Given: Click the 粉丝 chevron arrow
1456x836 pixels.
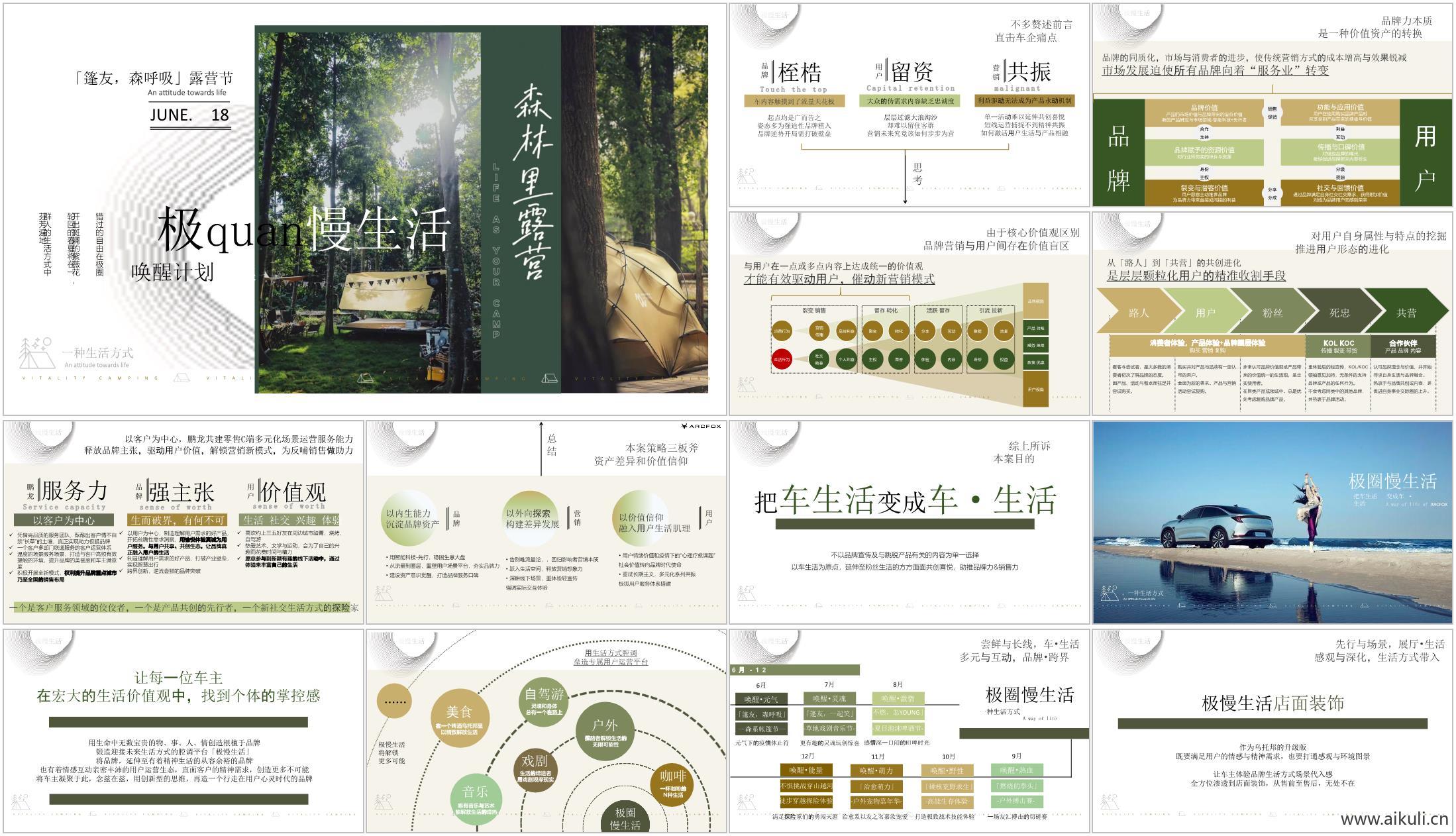Looking at the screenshot, I should click(1272, 313).
